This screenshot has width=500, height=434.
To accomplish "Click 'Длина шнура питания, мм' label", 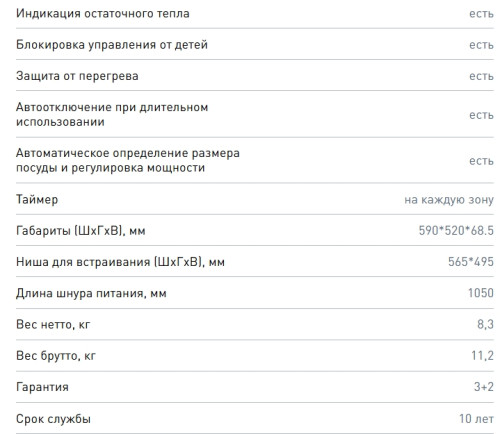I will [91, 293].
